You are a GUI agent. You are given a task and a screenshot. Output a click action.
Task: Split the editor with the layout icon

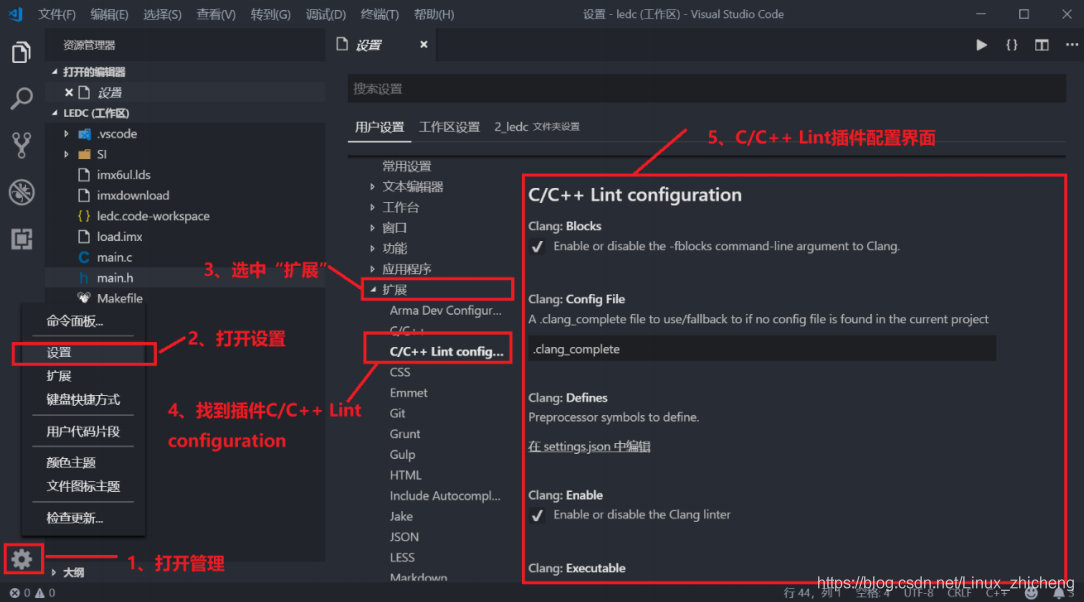click(1042, 45)
